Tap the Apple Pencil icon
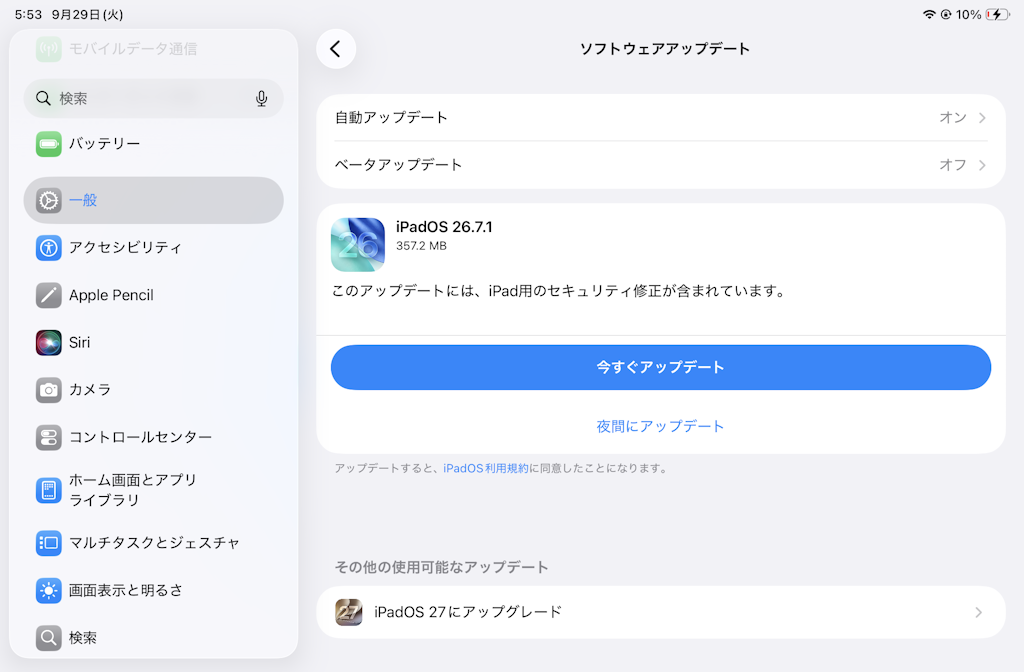Screen dimensions: 1024x672 (48, 295)
